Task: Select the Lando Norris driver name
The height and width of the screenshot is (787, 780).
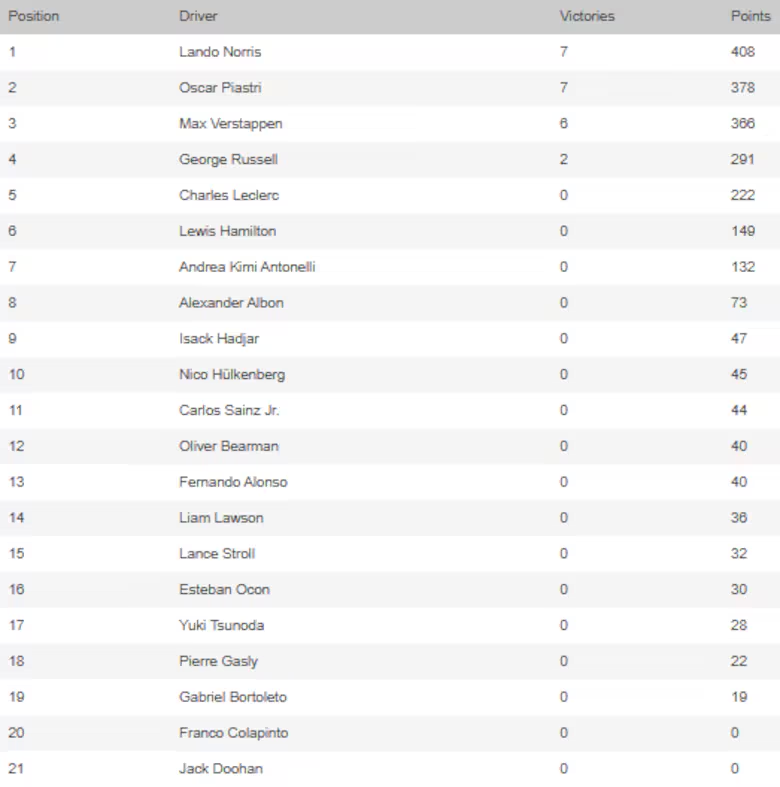Action: pos(220,52)
